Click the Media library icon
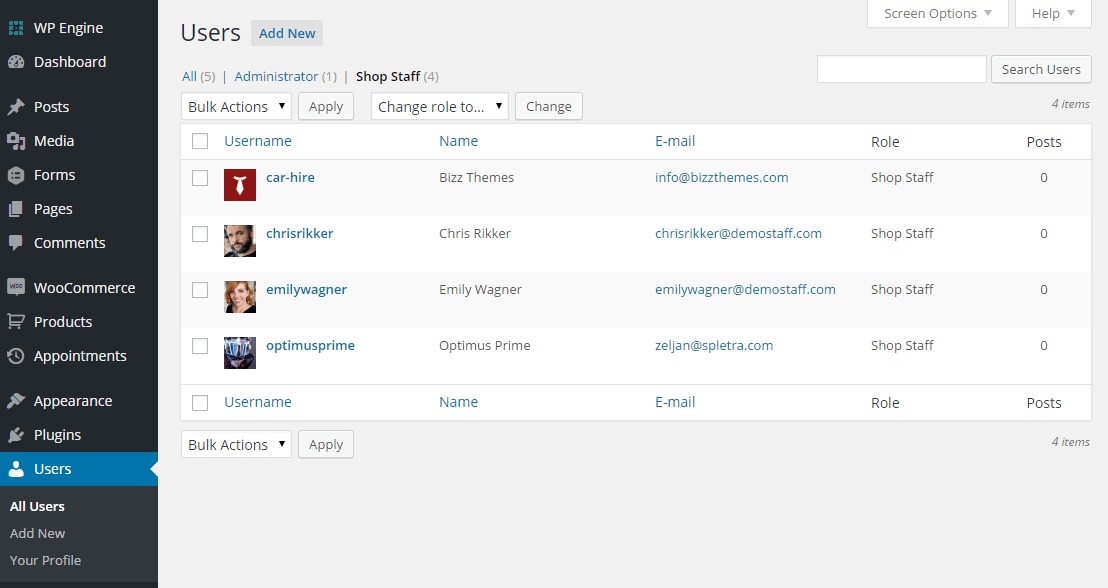 coord(16,141)
